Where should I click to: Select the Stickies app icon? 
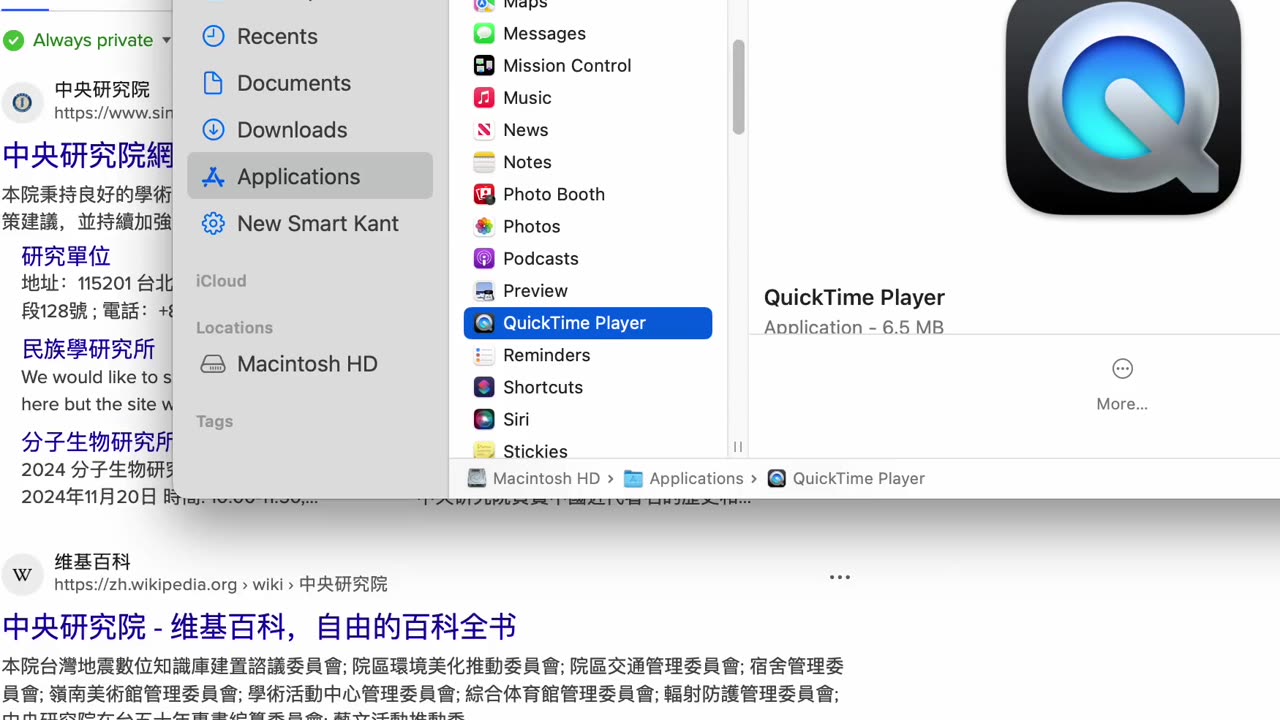[484, 451]
